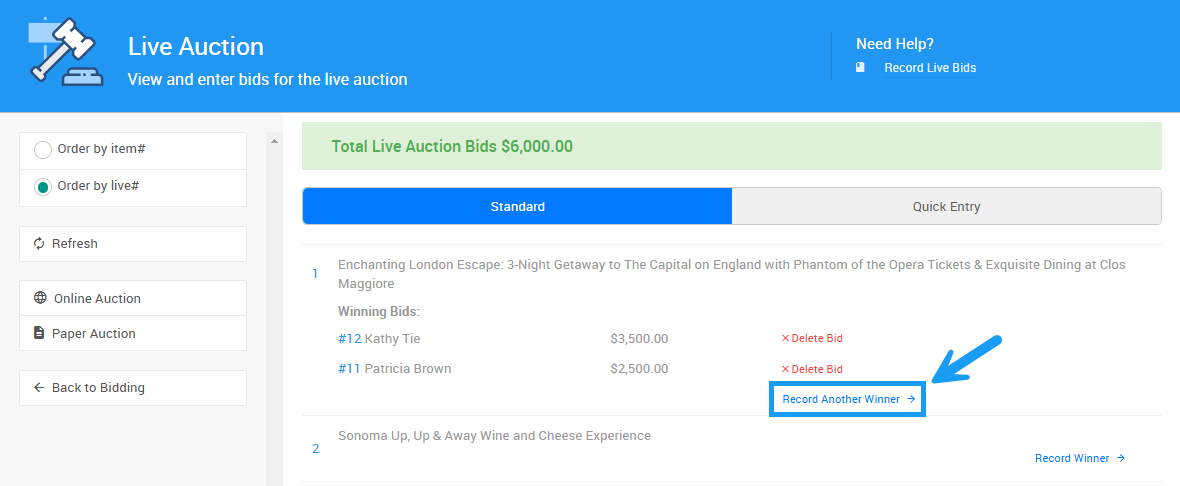Click the red X beside Patricia Brown's bid
Viewport: 1180px width, 486px height.
point(785,369)
